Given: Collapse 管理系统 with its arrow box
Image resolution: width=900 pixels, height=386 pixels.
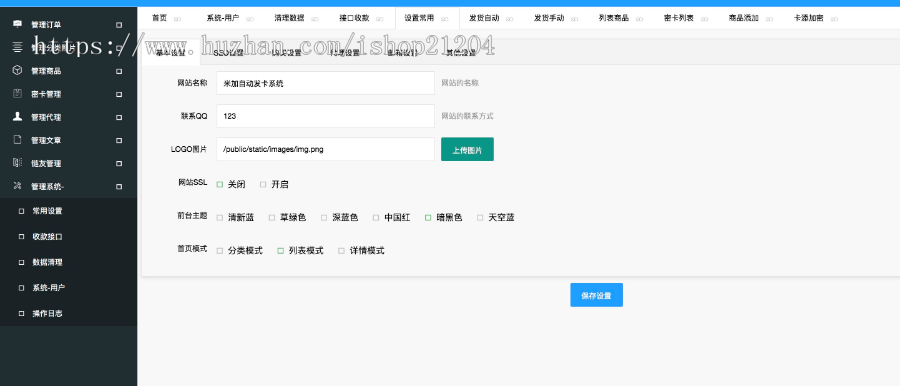Looking at the screenshot, I should click(119, 187).
